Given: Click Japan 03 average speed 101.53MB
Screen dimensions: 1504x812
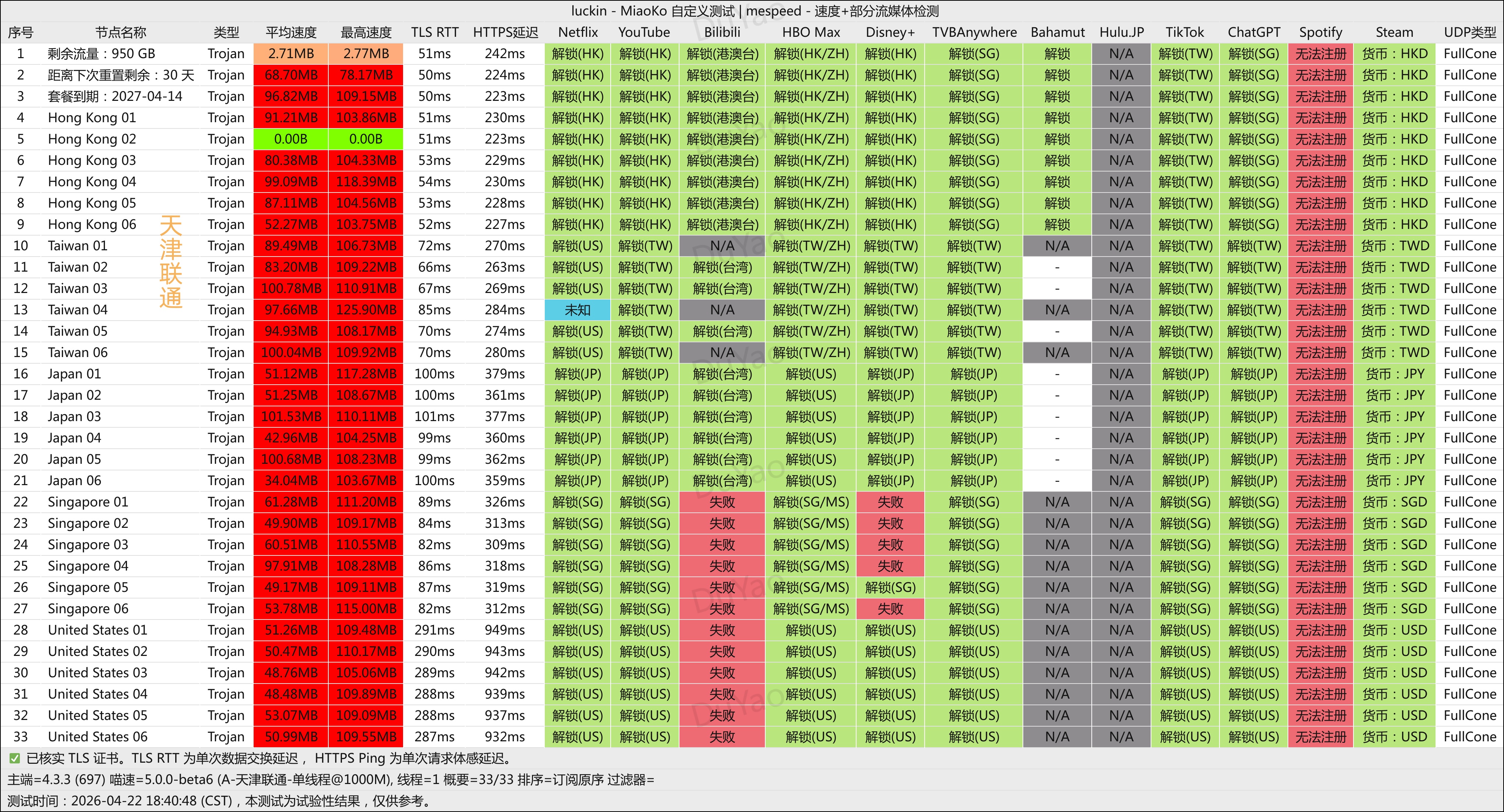Looking at the screenshot, I should pos(291,417).
